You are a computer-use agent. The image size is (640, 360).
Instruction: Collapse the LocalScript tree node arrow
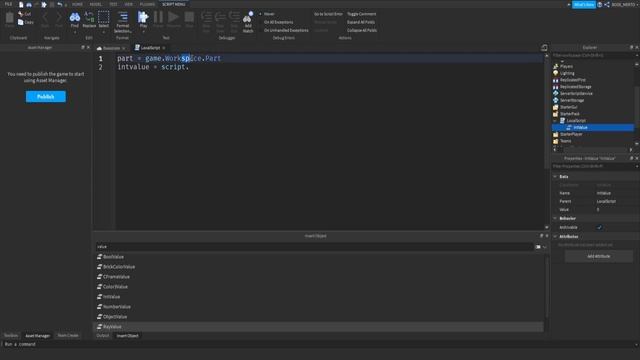coord(555,121)
